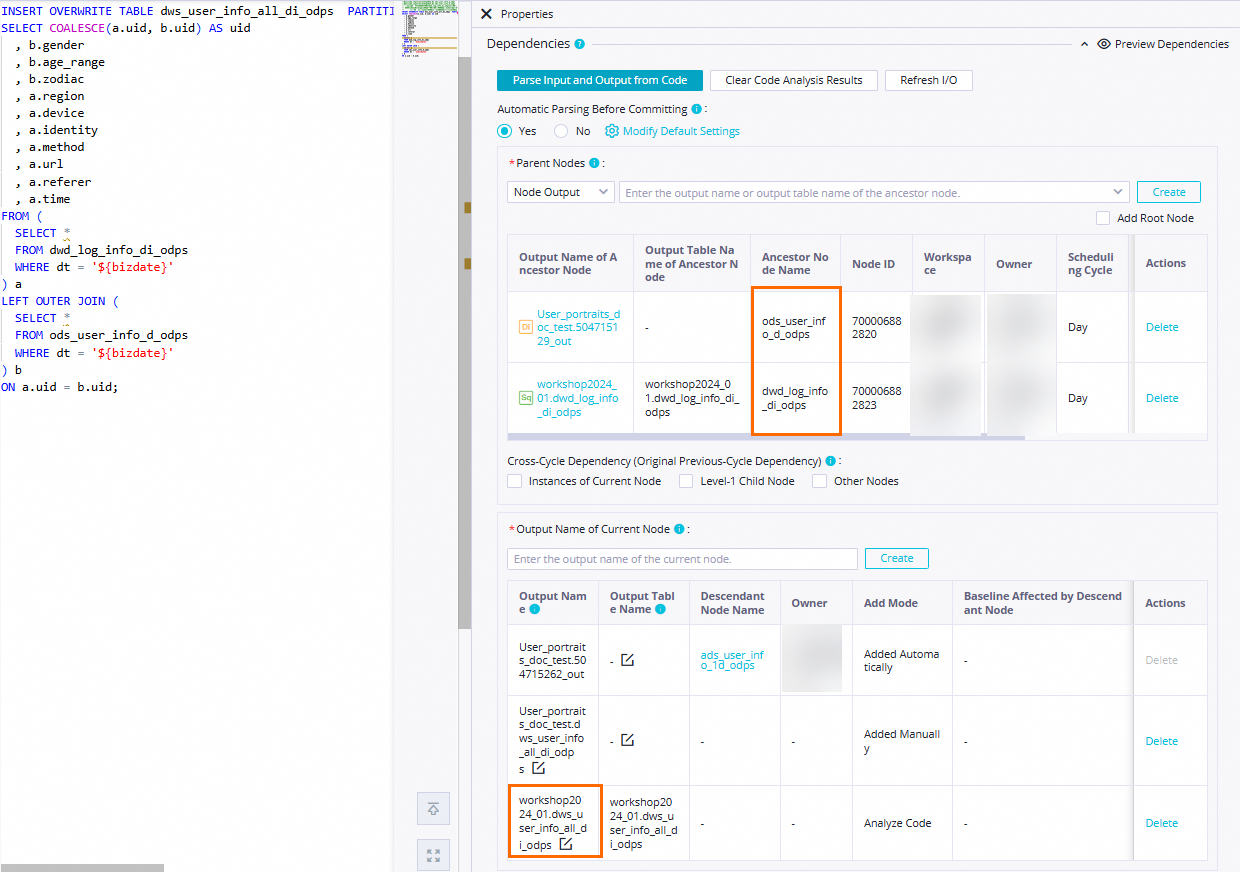Click 'ON a.uid = b.uid;' code line

(60, 386)
